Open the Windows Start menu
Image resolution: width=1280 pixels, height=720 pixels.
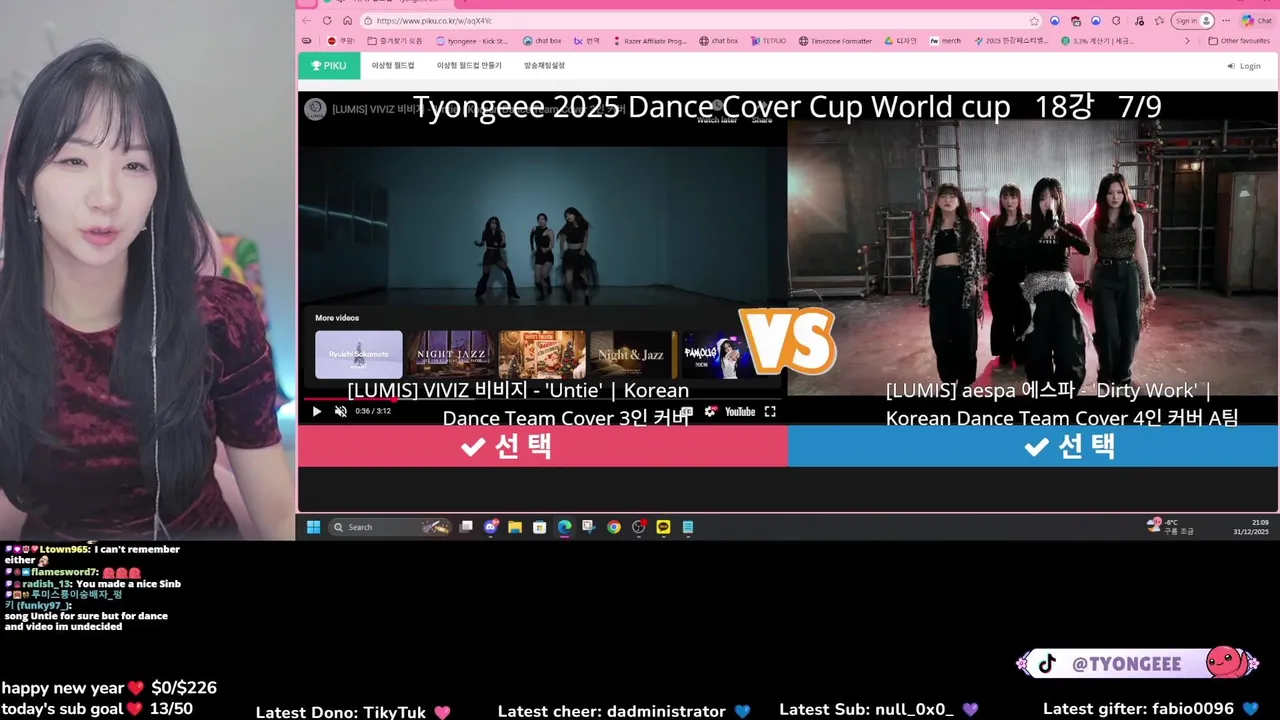(313, 527)
